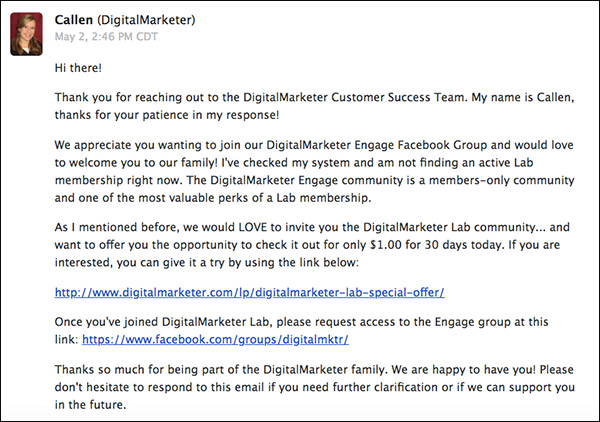
Task: Open the digitalmarketer-lab-special-offer link
Action: [x=249, y=293]
